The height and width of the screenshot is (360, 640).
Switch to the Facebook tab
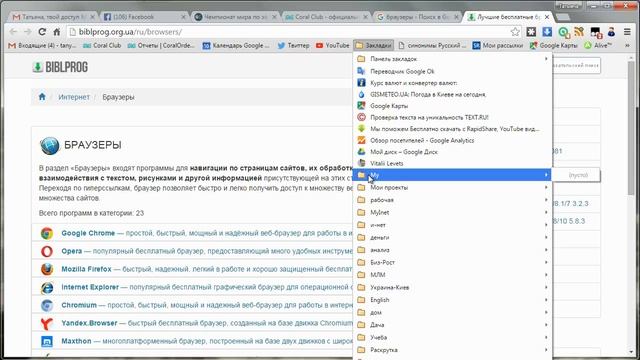pyautogui.click(x=143, y=17)
